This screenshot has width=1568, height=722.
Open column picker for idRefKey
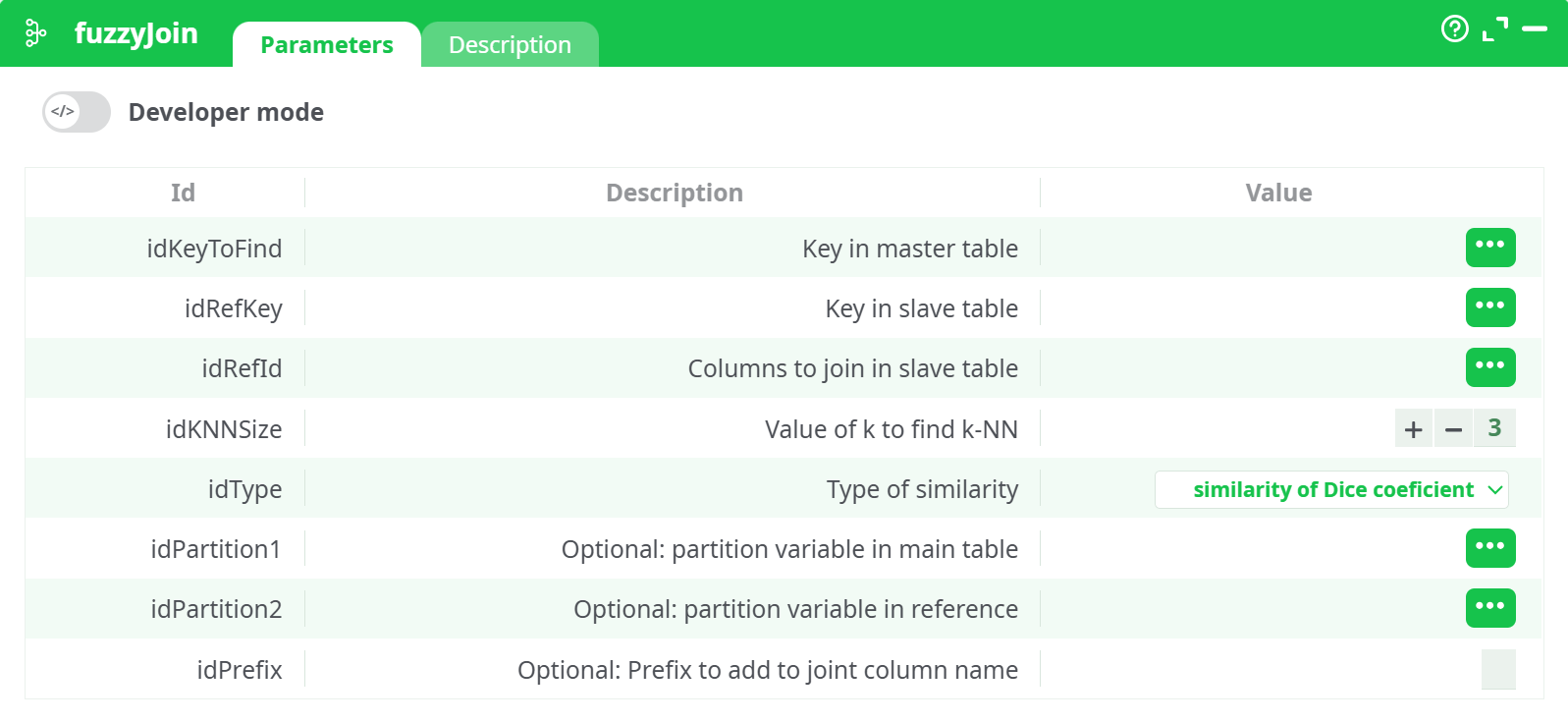1489,307
